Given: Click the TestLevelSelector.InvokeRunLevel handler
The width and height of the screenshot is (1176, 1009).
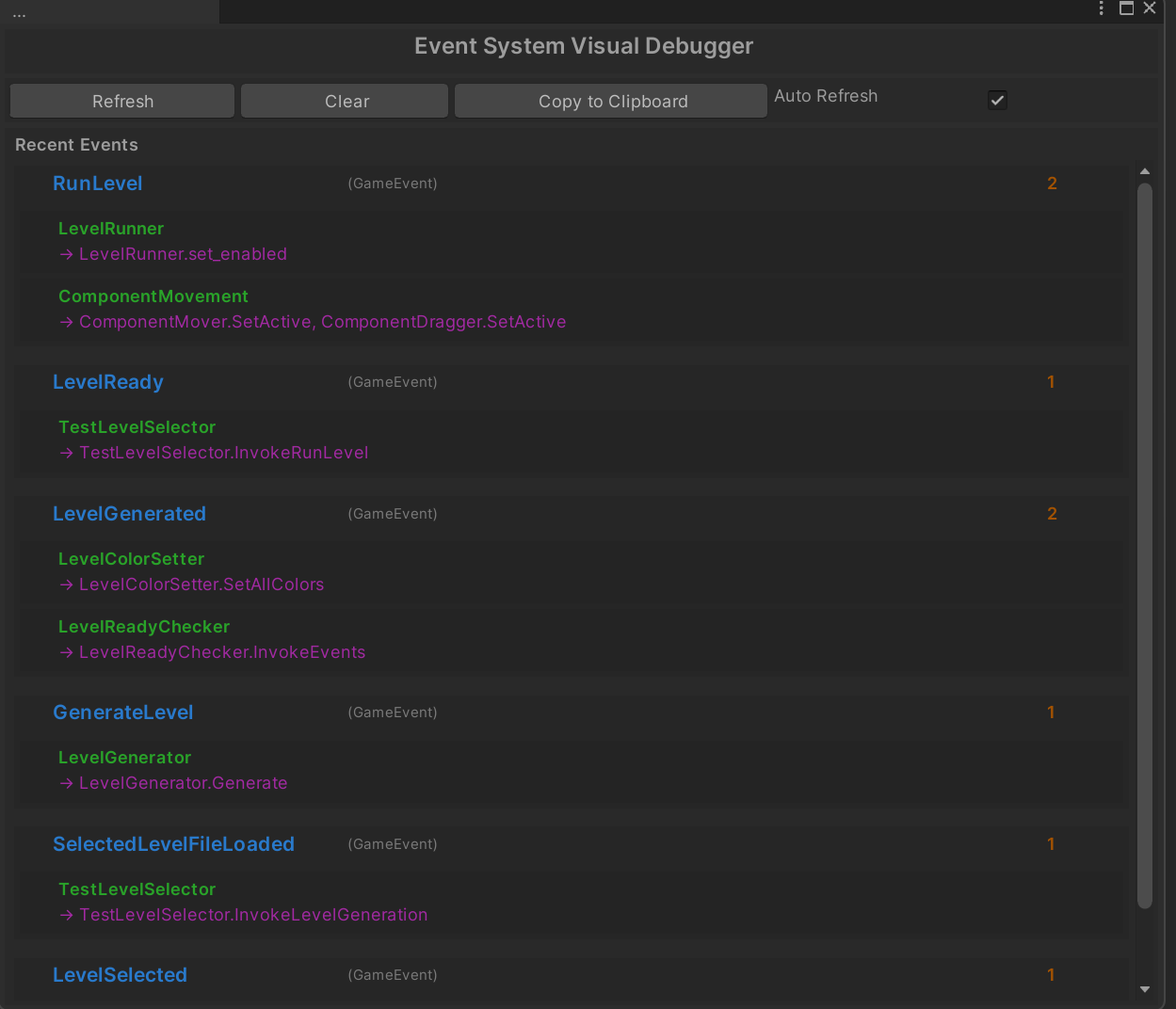Looking at the screenshot, I should coord(223,453).
